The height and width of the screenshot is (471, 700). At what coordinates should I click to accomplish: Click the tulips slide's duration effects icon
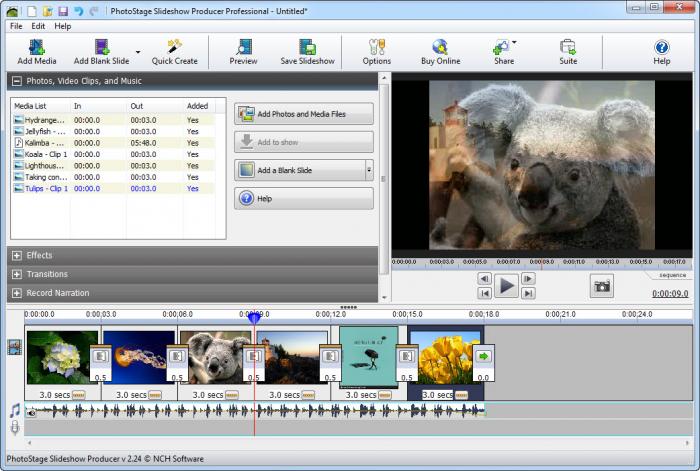(x=462, y=395)
